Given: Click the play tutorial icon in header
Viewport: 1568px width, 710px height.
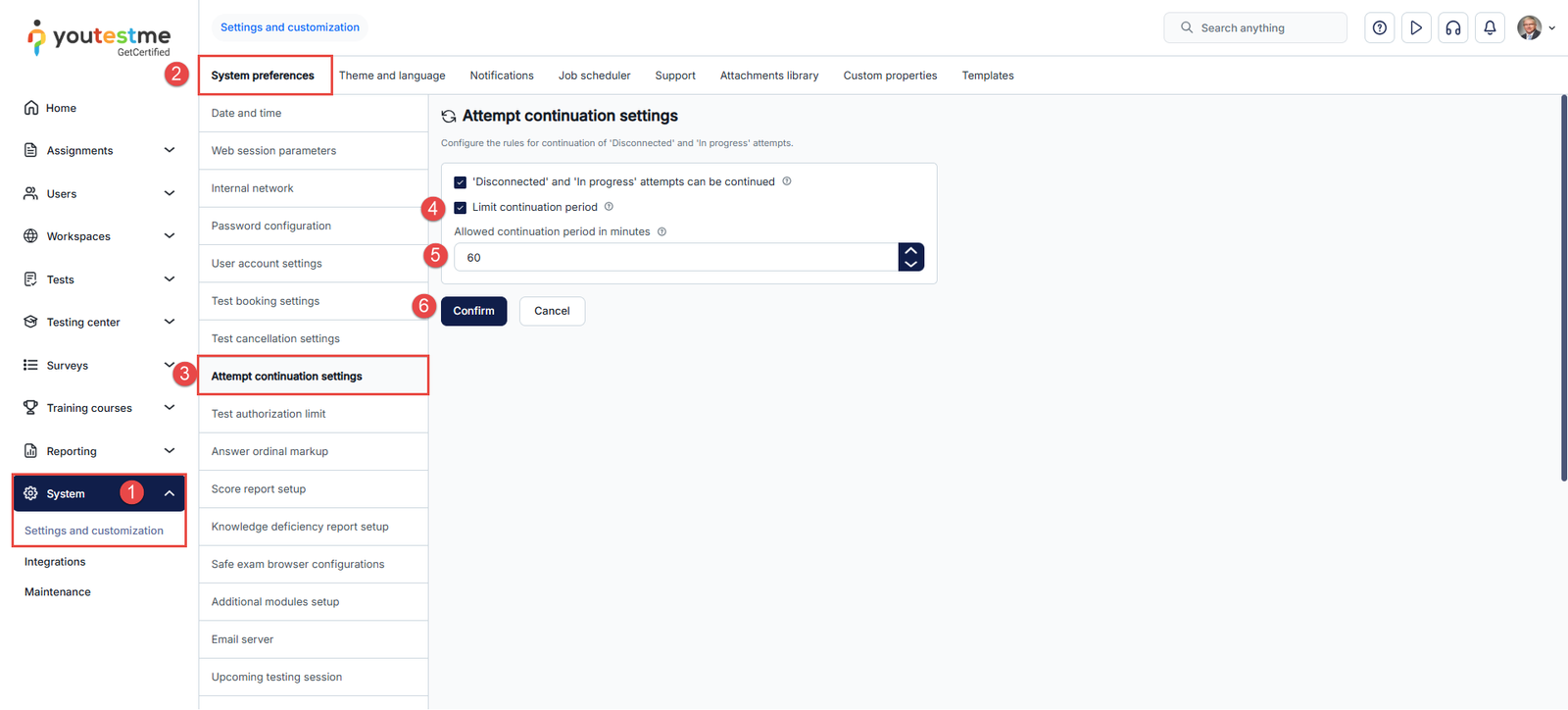Looking at the screenshot, I should tap(1416, 28).
